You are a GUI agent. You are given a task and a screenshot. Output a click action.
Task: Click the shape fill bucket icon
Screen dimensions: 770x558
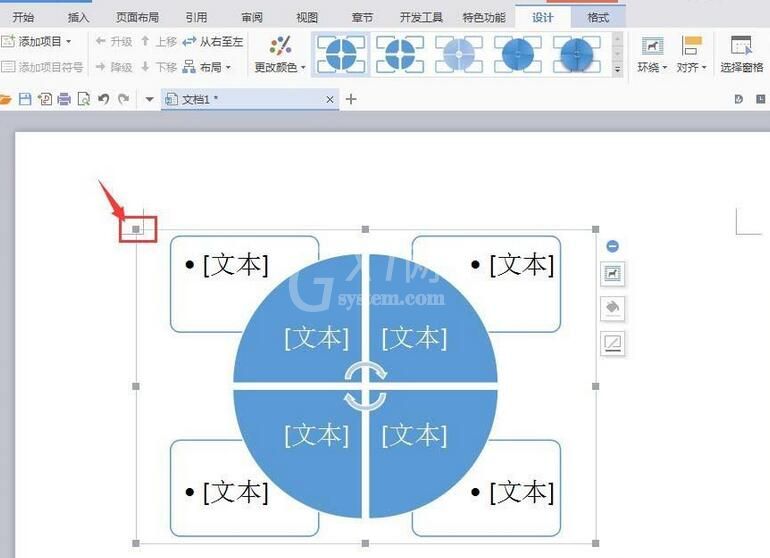point(612,308)
